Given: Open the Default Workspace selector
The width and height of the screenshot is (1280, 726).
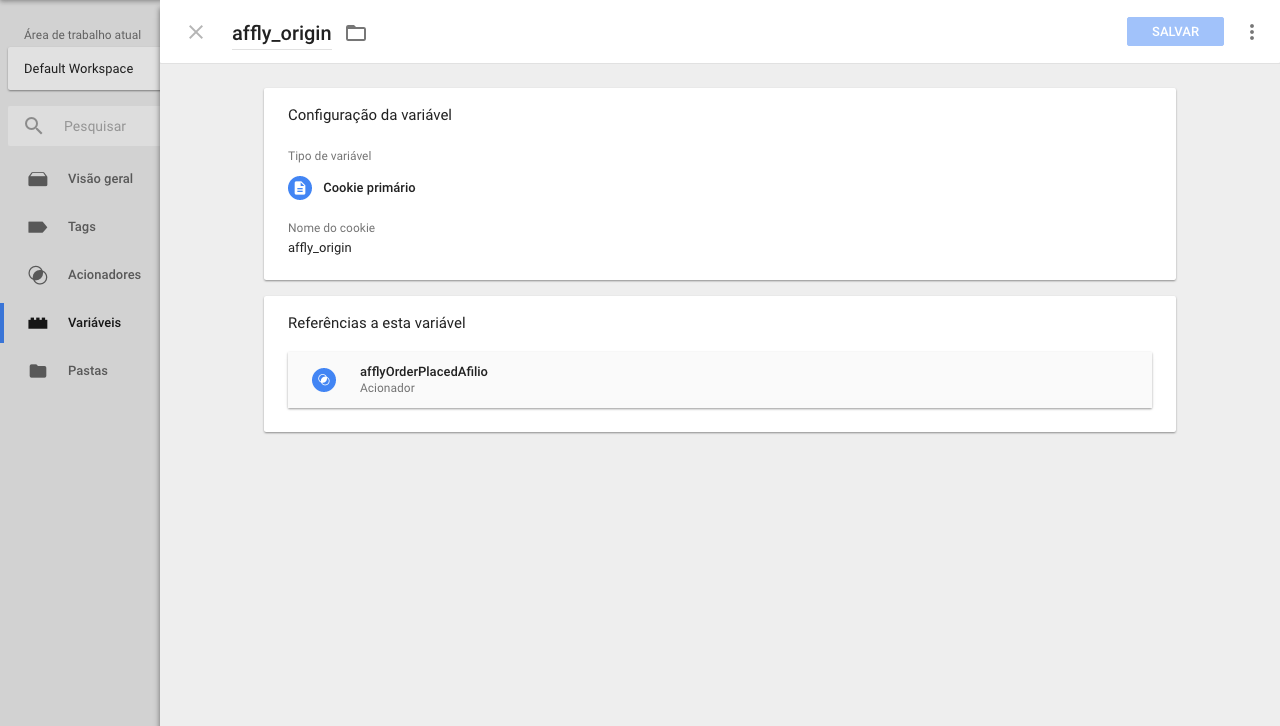Looking at the screenshot, I should pos(79,69).
